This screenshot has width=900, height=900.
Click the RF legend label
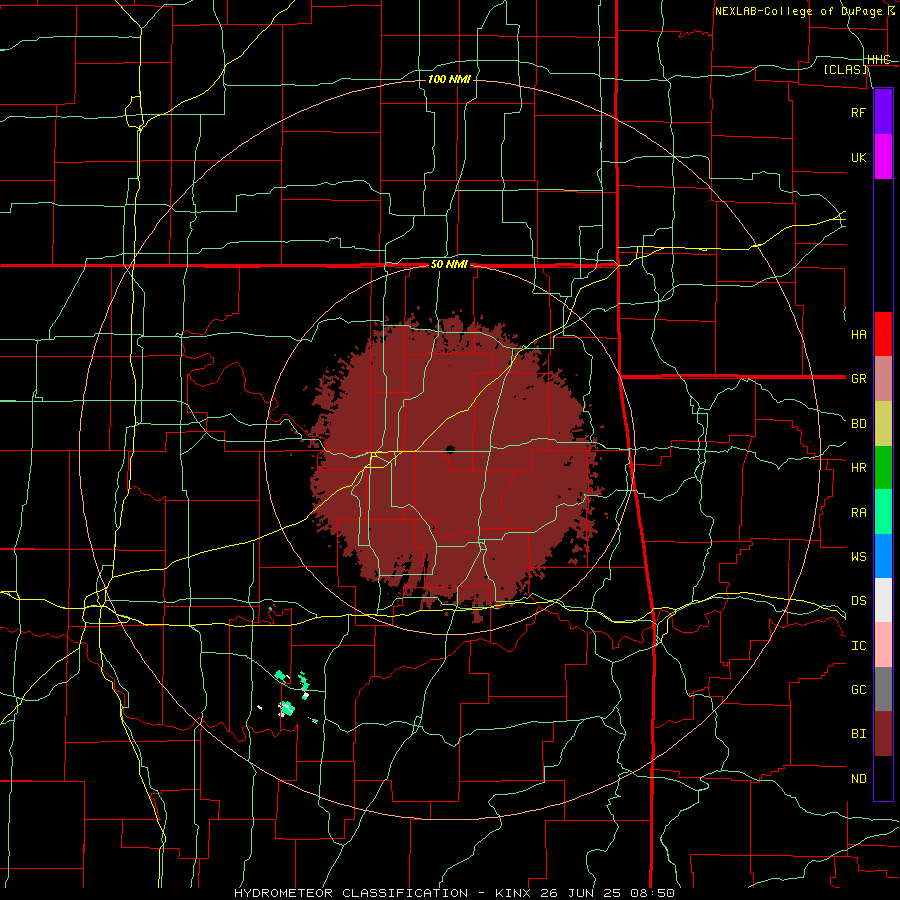858,112
